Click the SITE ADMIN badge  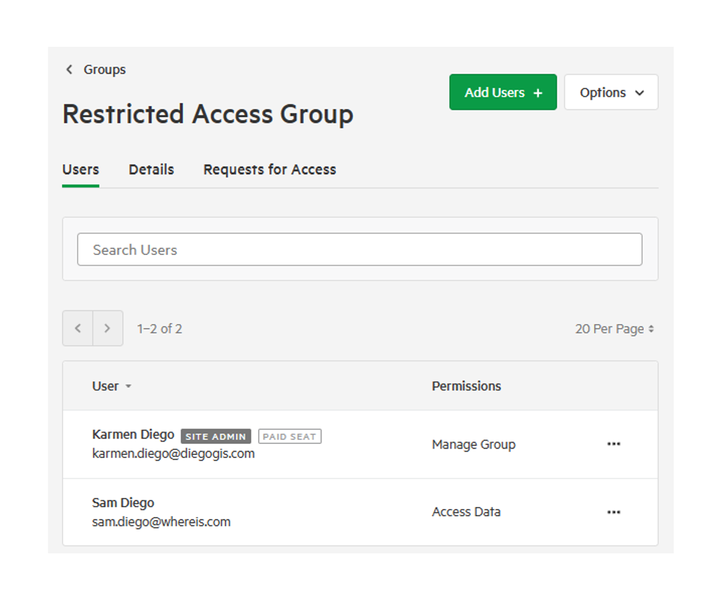click(216, 436)
